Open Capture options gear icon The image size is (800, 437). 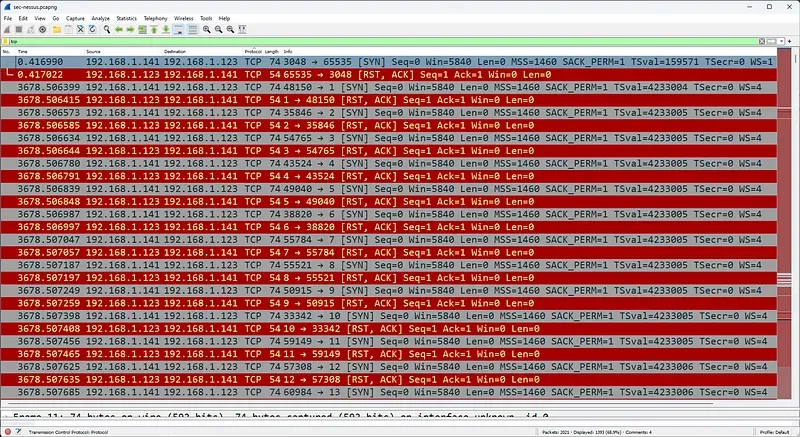coord(42,30)
